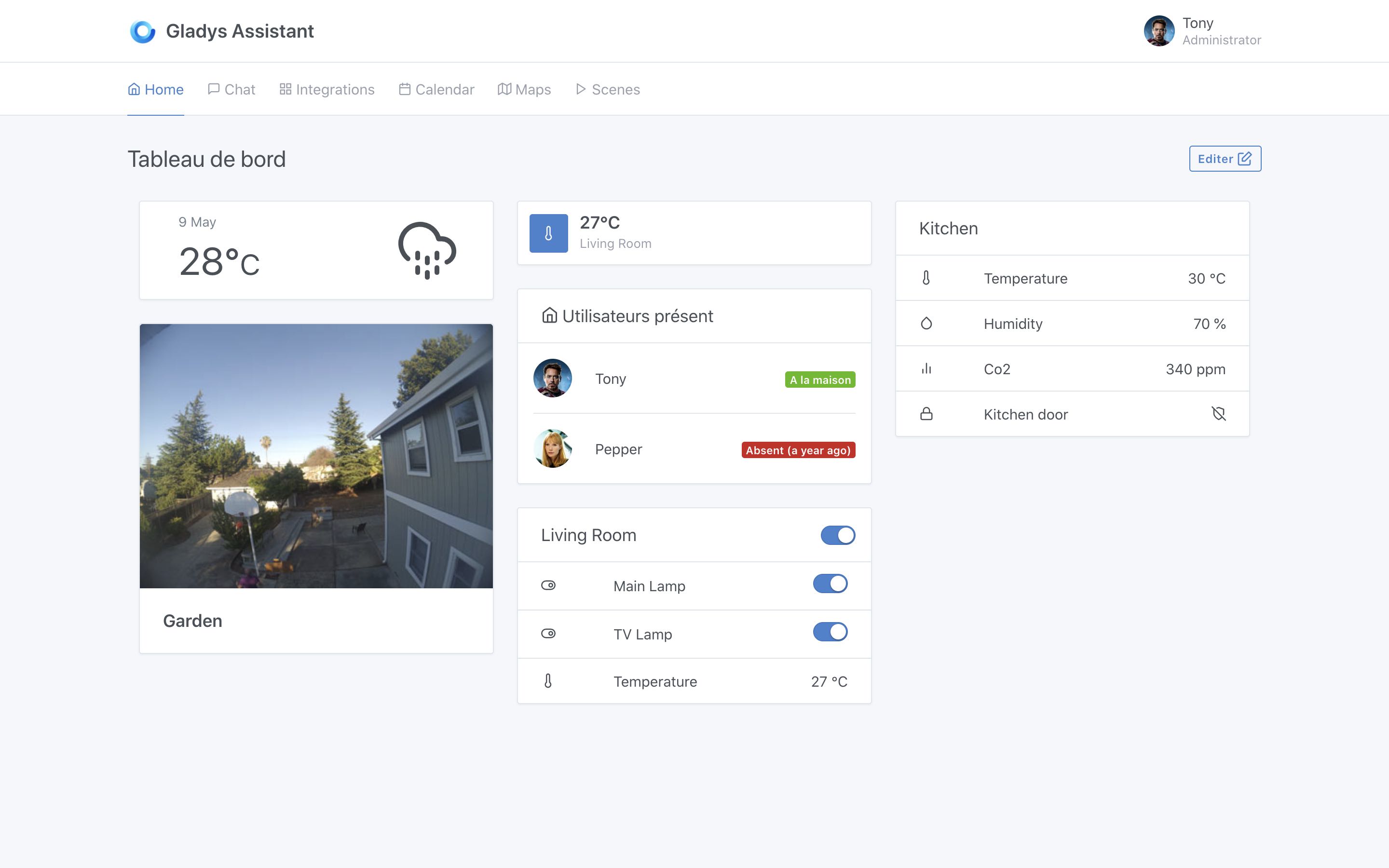Open Tony's user profile picture
The width and height of the screenshot is (1389, 868).
click(1159, 31)
